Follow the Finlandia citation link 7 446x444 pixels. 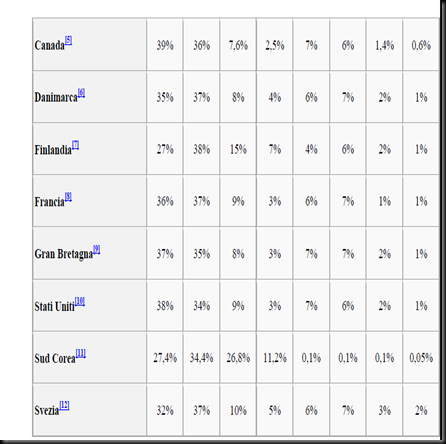[x=76, y=145]
